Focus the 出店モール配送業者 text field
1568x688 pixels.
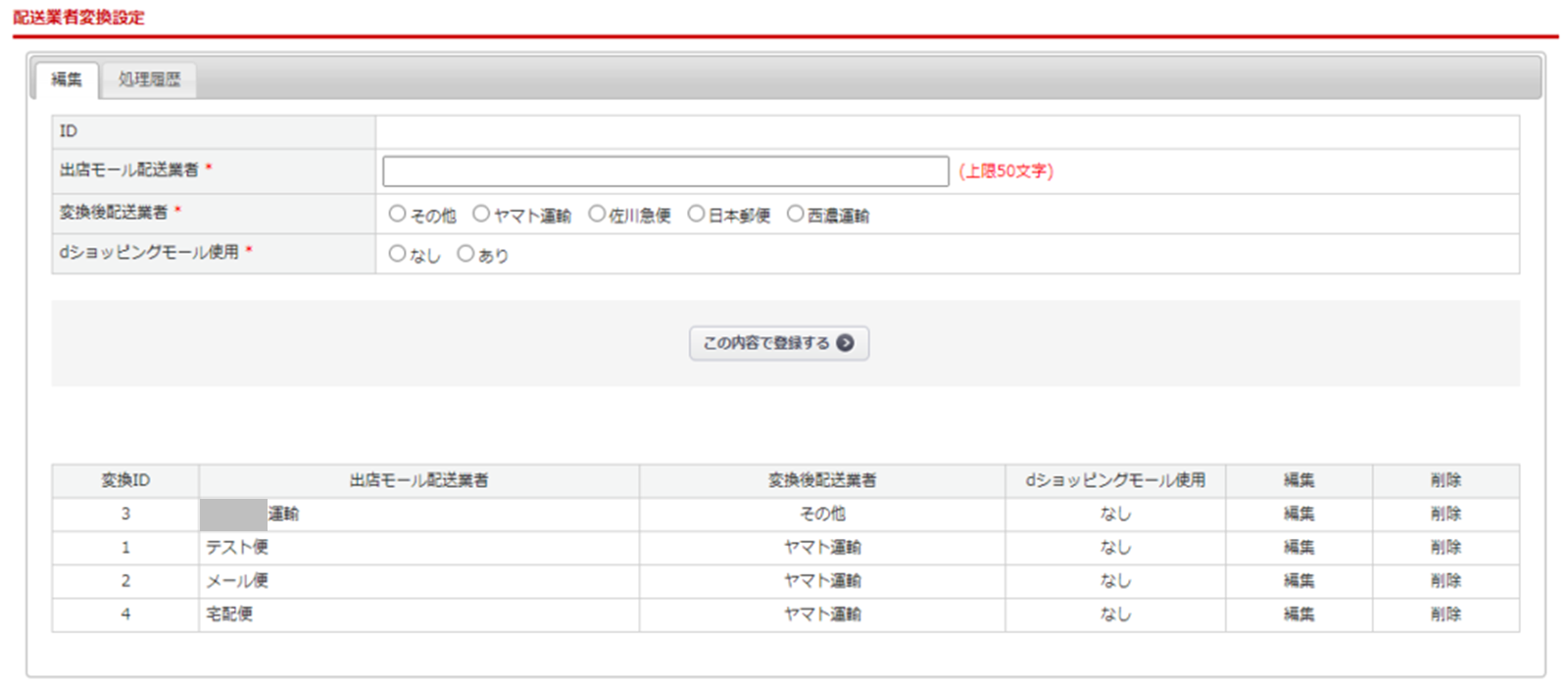point(665,171)
